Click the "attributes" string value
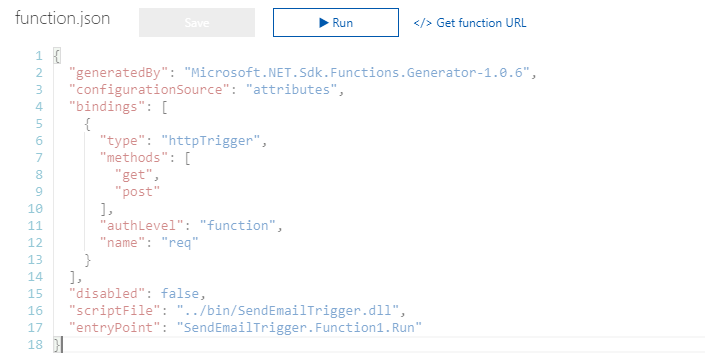The width and height of the screenshot is (705, 362). point(291,89)
